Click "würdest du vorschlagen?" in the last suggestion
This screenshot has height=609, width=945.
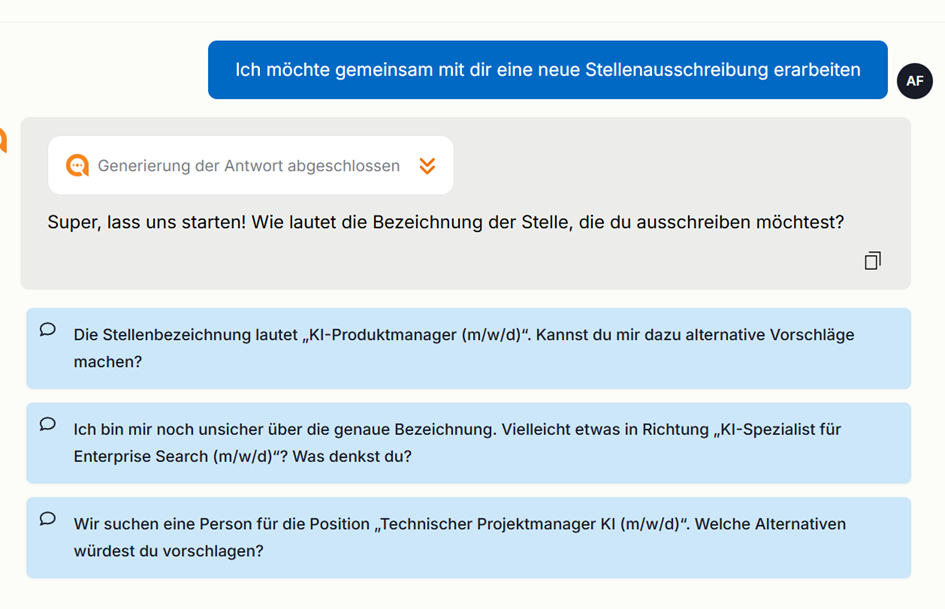tap(169, 551)
